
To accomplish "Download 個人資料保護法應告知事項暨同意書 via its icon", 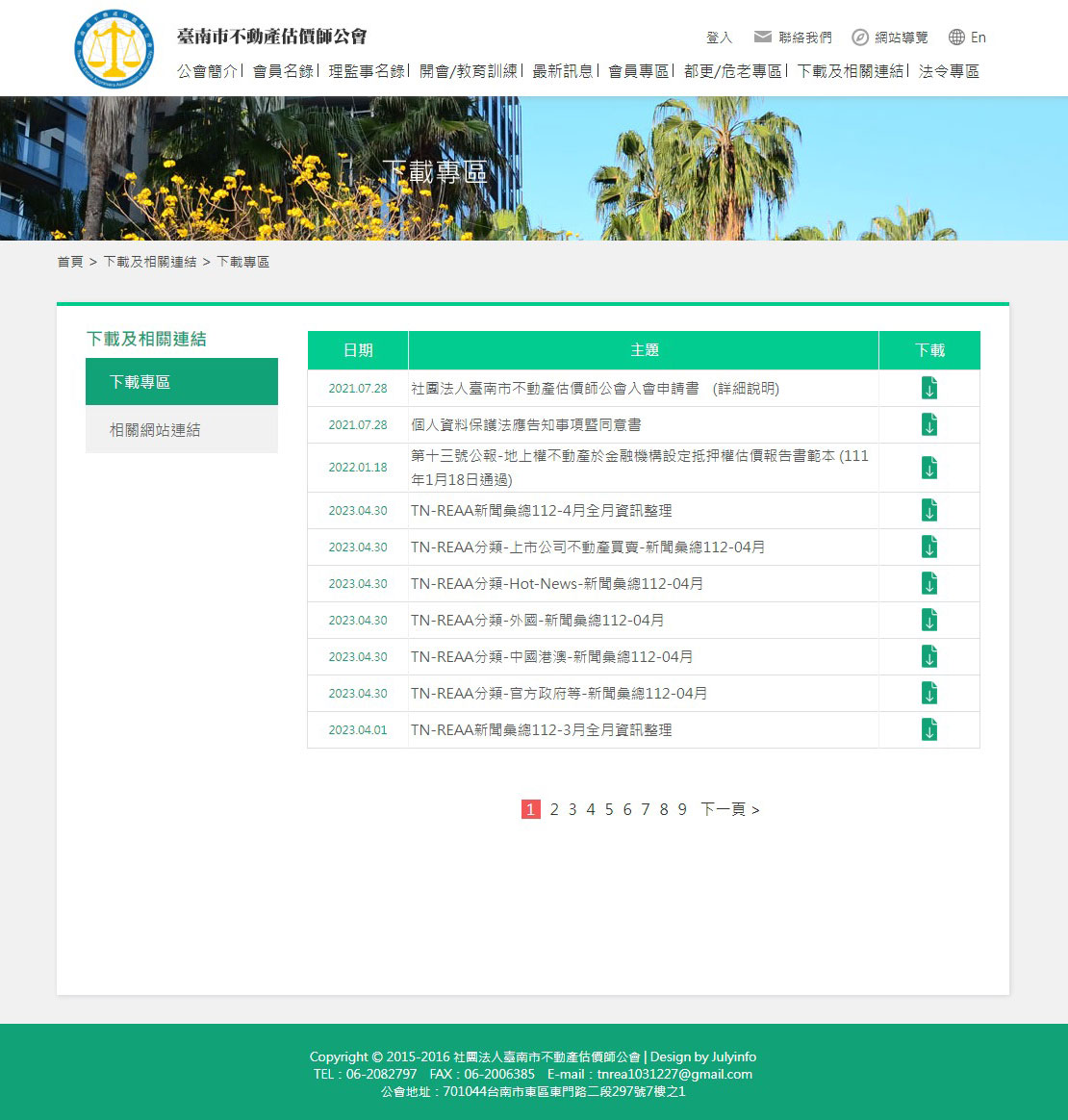I will point(928,424).
